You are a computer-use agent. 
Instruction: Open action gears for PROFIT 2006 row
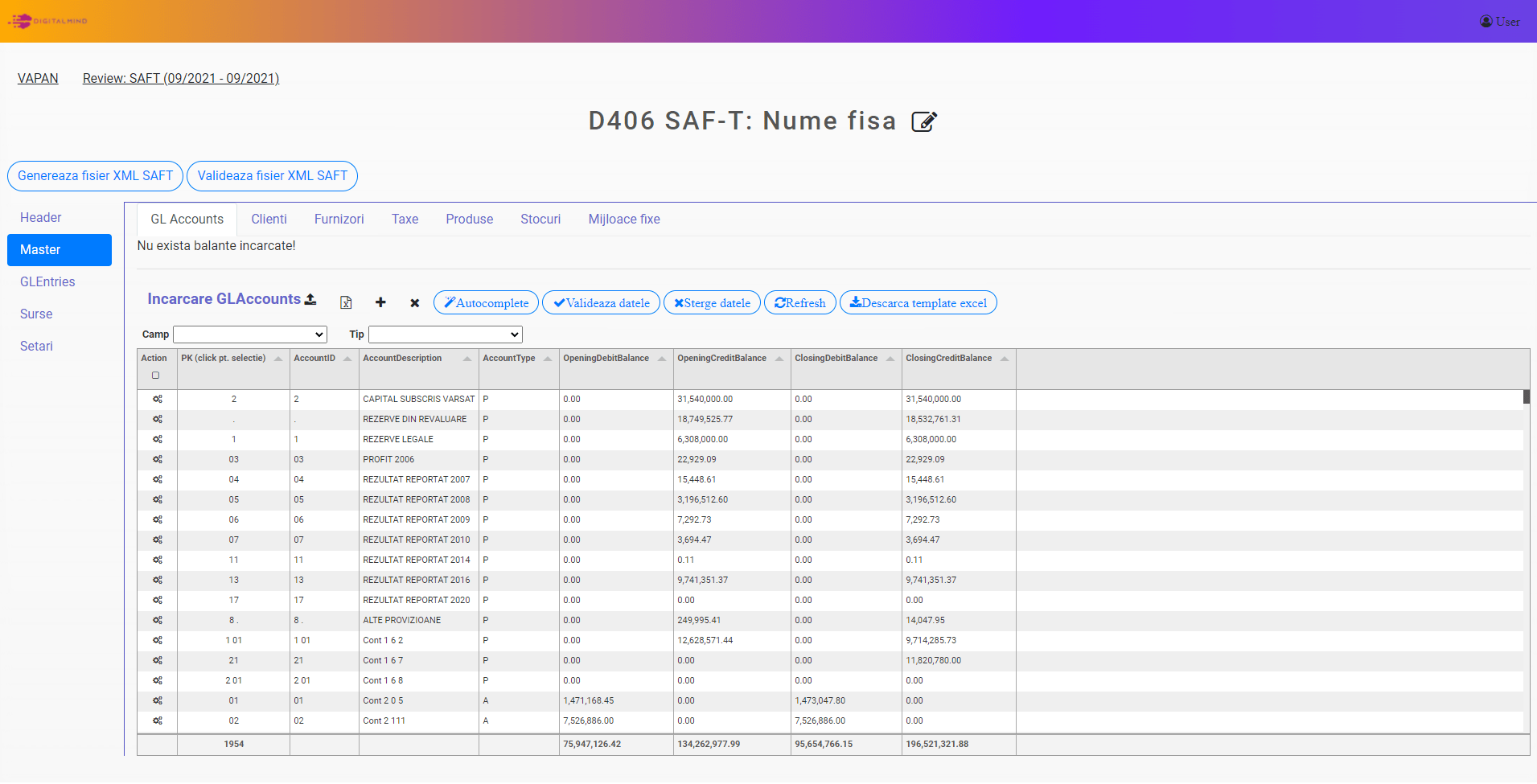coord(158,460)
